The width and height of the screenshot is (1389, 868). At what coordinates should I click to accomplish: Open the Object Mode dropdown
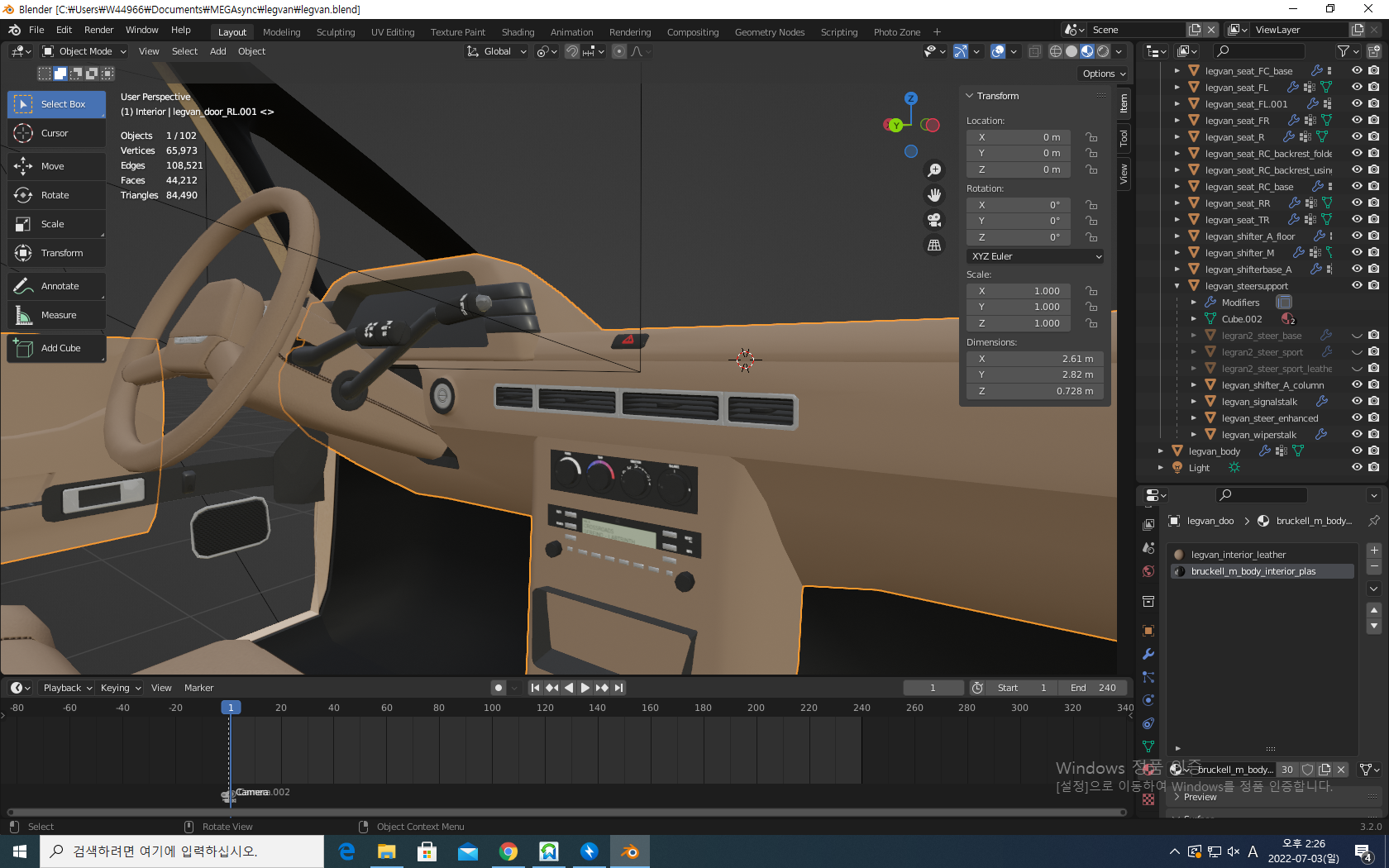[x=84, y=51]
